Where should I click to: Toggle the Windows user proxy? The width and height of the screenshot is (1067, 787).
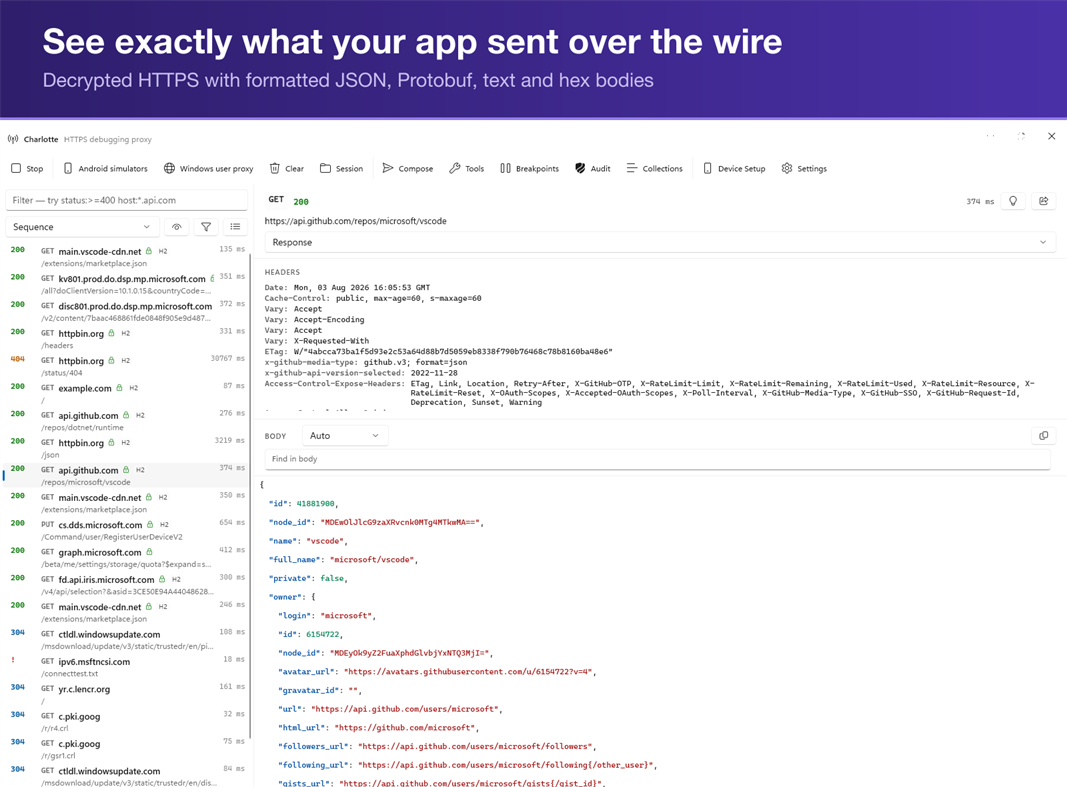(x=208, y=169)
